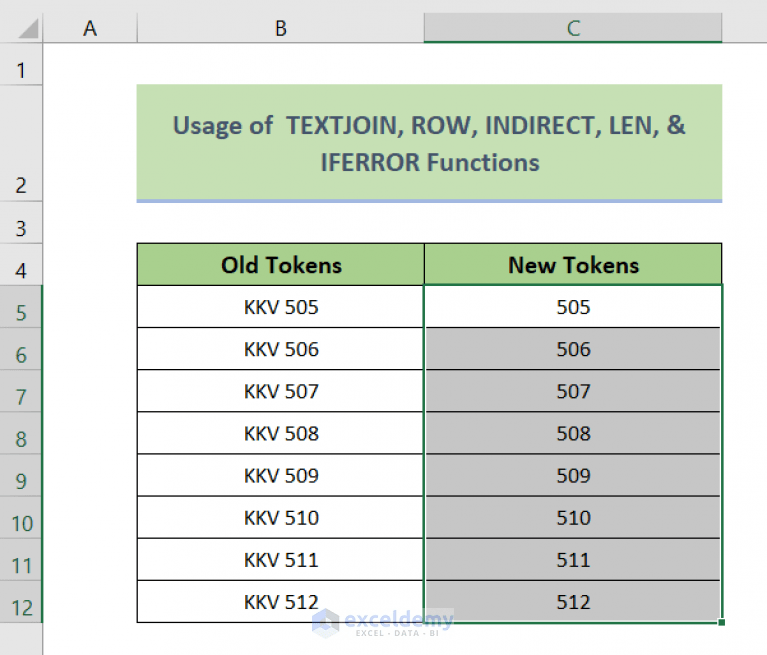Viewport: 767px width, 655px height.
Task: Select cell containing 'KKV 506'
Action: click(281, 349)
